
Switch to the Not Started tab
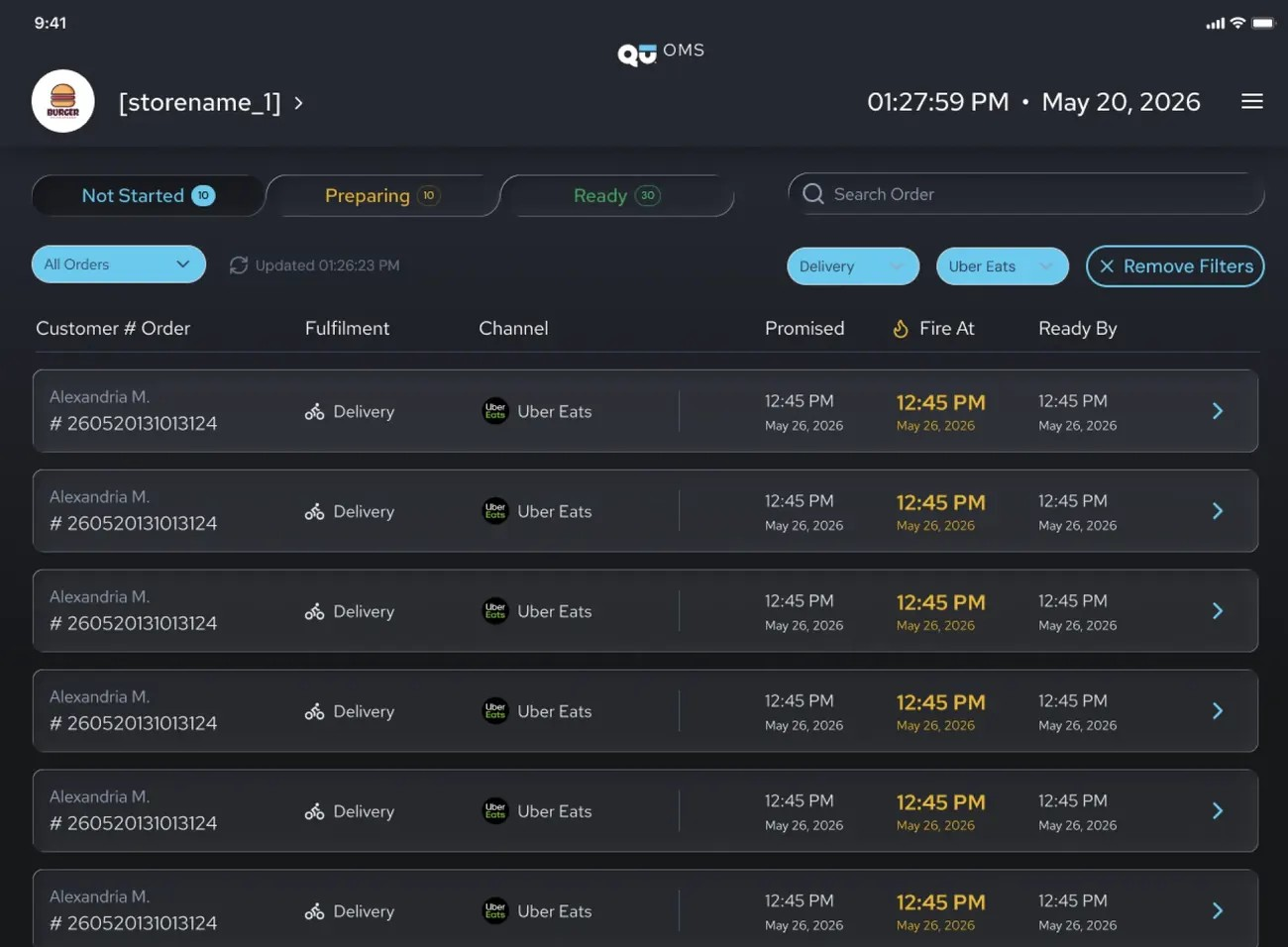click(149, 196)
